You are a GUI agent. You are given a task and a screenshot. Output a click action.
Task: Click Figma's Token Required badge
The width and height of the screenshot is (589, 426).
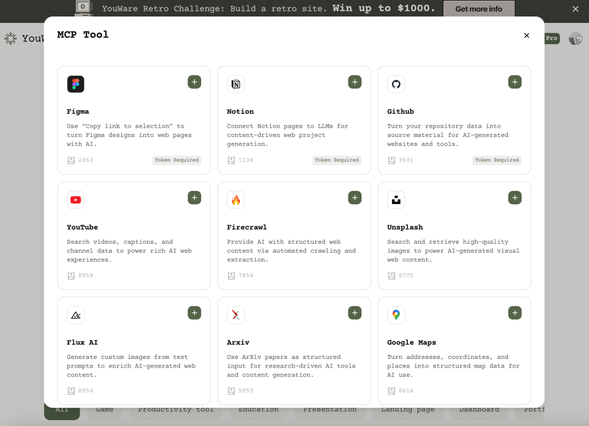[x=177, y=160]
